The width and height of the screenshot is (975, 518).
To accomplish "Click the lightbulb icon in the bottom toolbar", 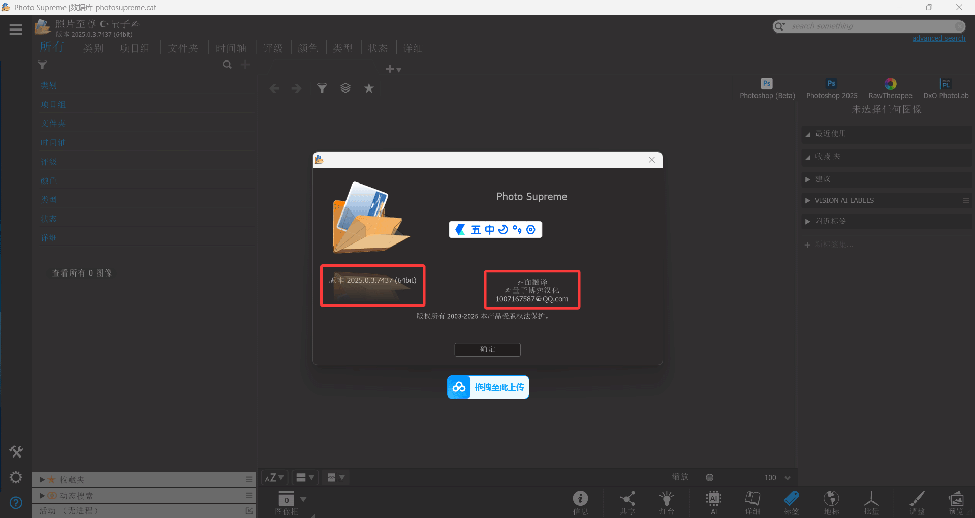I will 666,501.
